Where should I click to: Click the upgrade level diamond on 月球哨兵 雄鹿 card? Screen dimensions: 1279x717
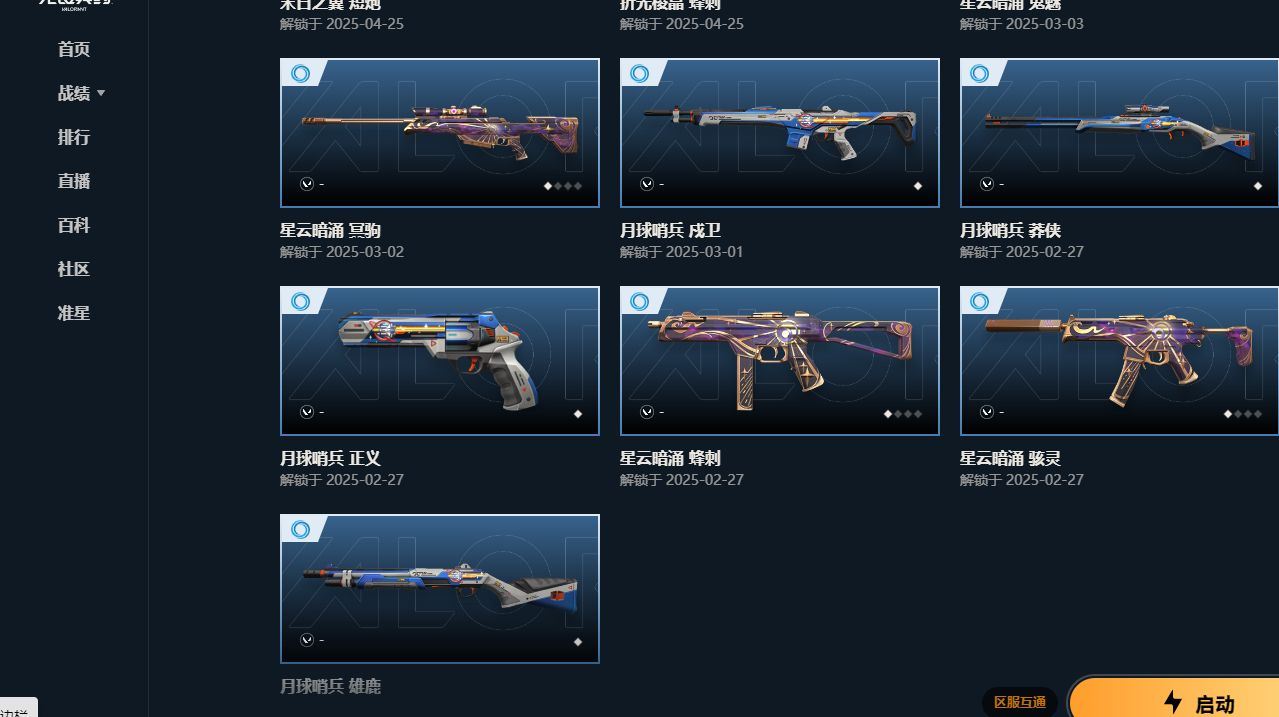[578, 642]
